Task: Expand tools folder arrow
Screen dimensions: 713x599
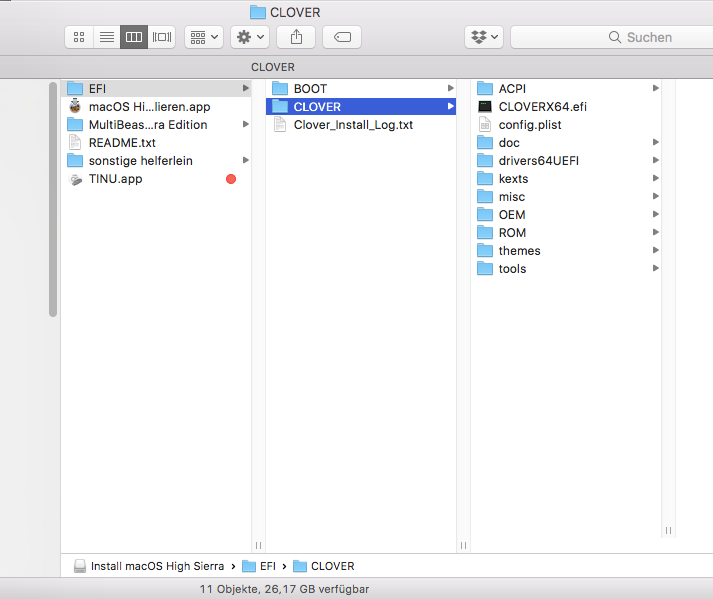Action: coord(656,268)
